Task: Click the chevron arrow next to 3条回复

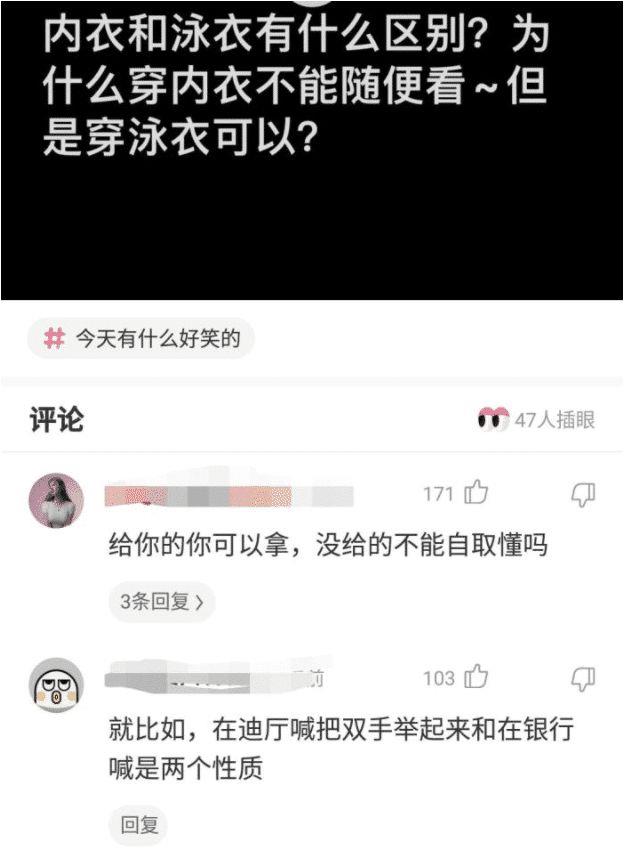Action: (x=199, y=603)
